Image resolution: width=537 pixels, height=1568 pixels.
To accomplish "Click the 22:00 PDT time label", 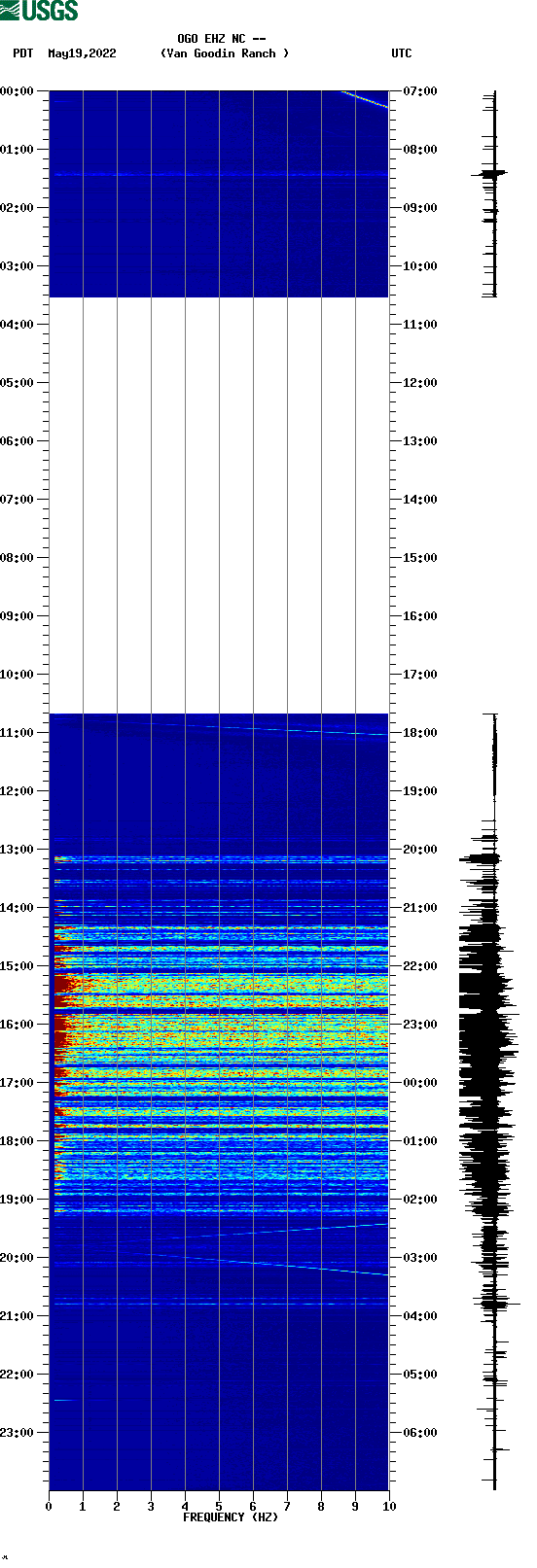I will 18,1375.
